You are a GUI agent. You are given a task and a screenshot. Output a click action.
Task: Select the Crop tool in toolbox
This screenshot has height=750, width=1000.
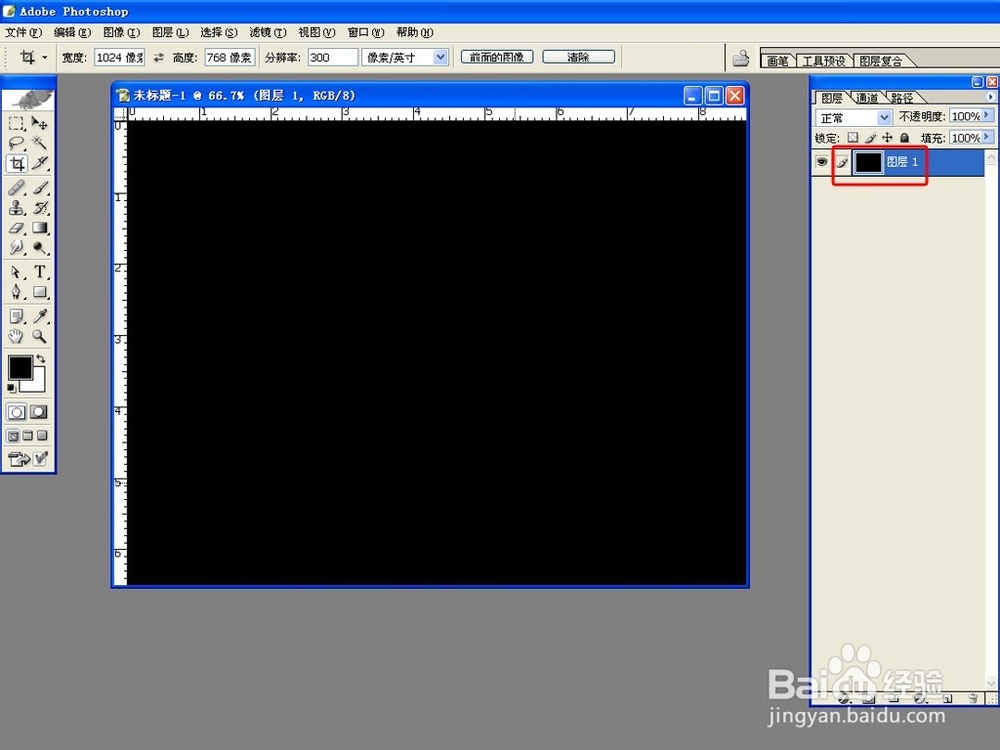pos(17,163)
